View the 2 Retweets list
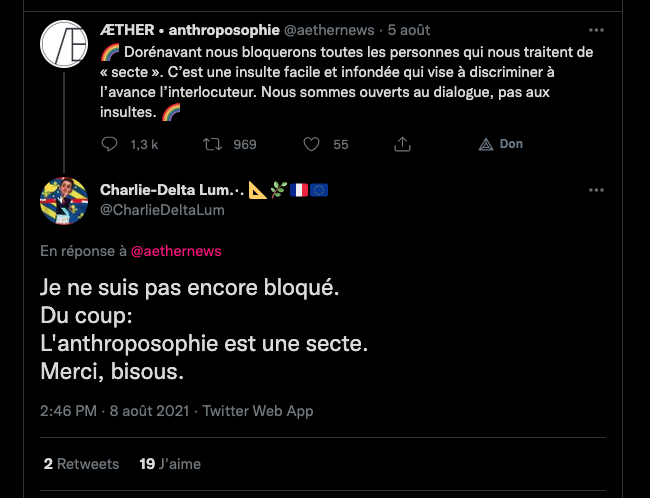650x498 pixels. (x=81, y=464)
